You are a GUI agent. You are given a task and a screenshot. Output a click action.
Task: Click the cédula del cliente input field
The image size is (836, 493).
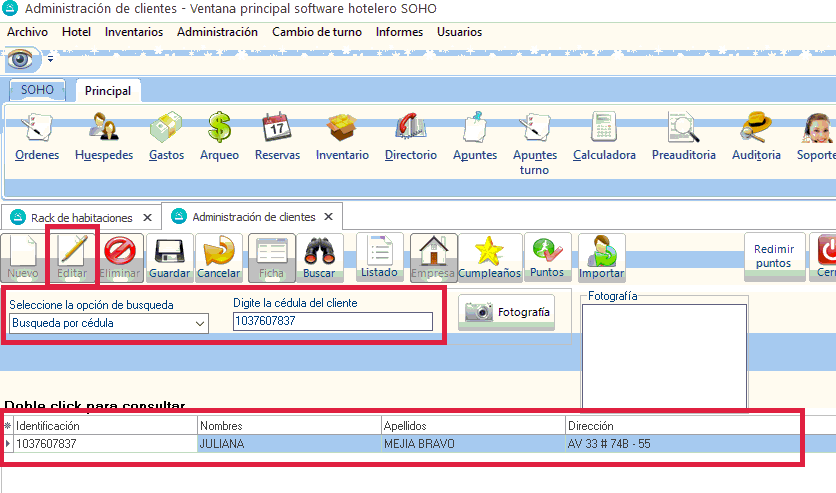[332, 321]
